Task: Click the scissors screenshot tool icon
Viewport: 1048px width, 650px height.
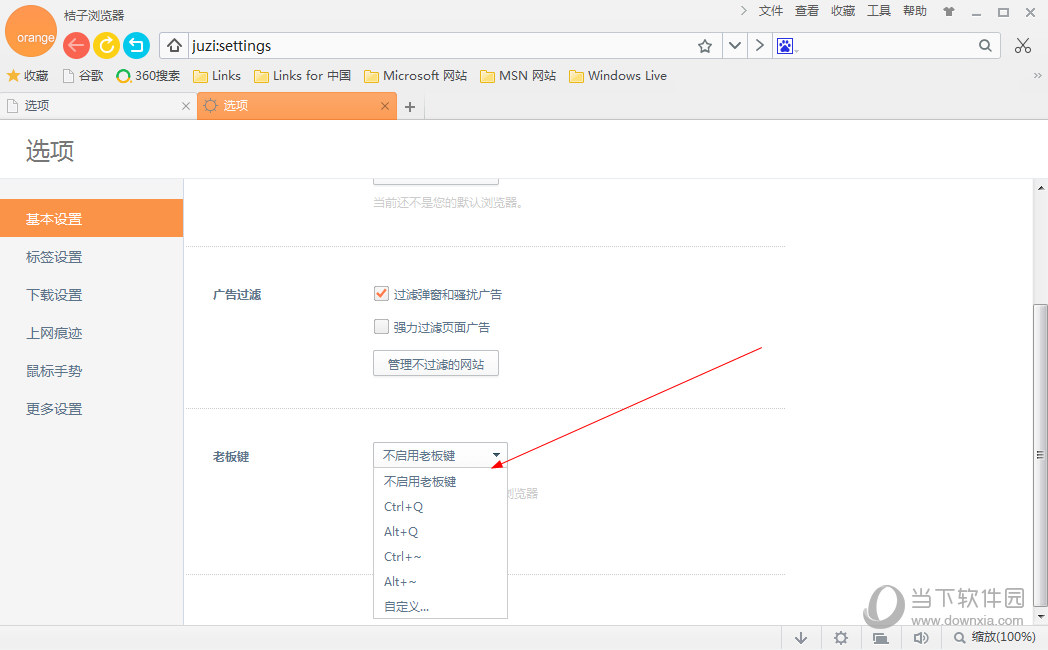Action: 1023,45
